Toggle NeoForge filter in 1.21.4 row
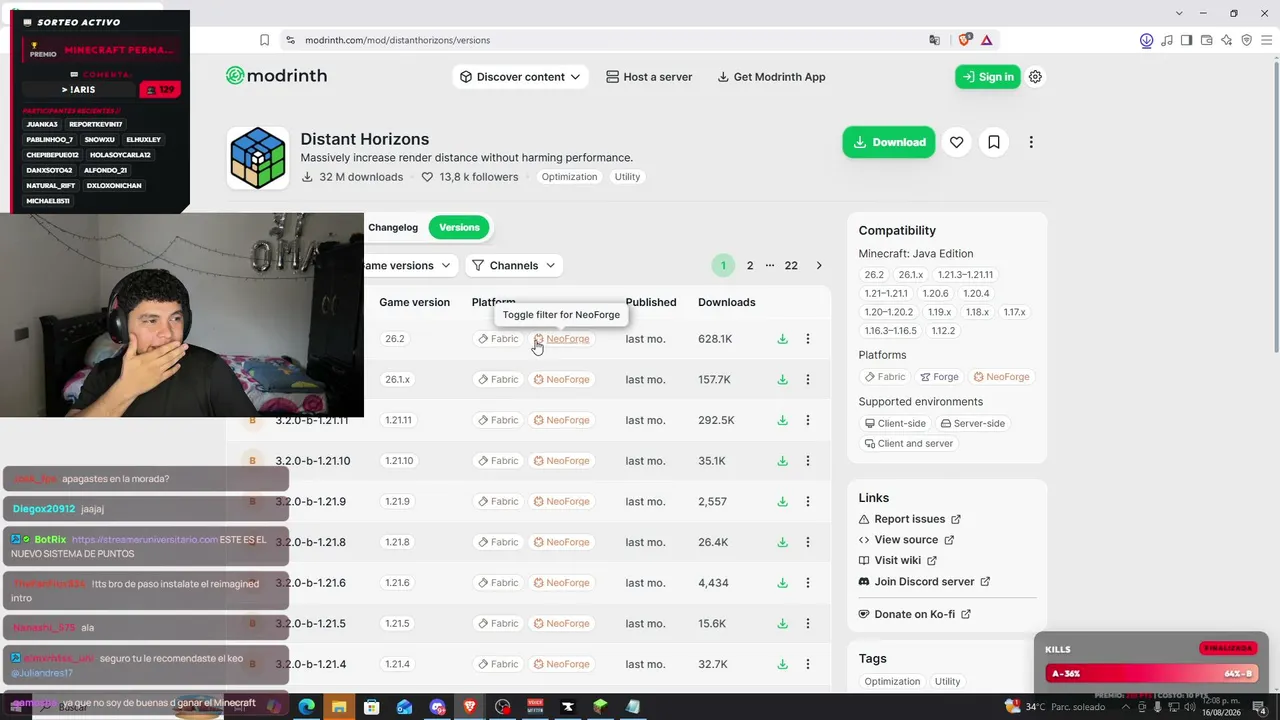 click(561, 664)
